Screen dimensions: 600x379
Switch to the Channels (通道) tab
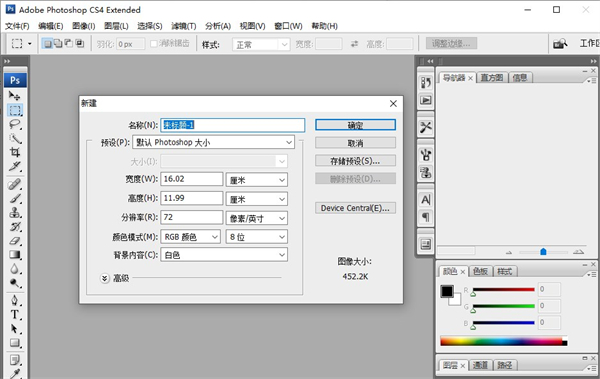click(x=480, y=365)
